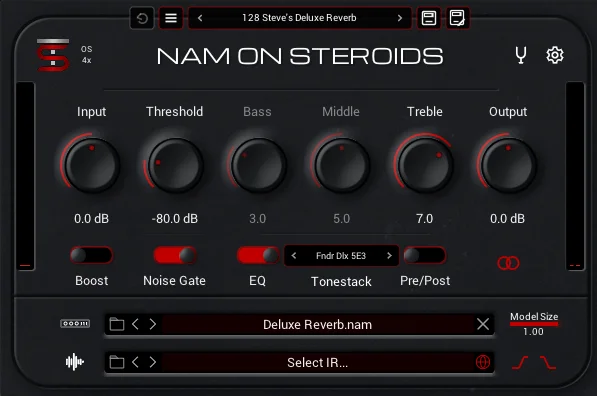This screenshot has width=597, height=396.
Task: Load previous IR file
Action: tap(135, 362)
